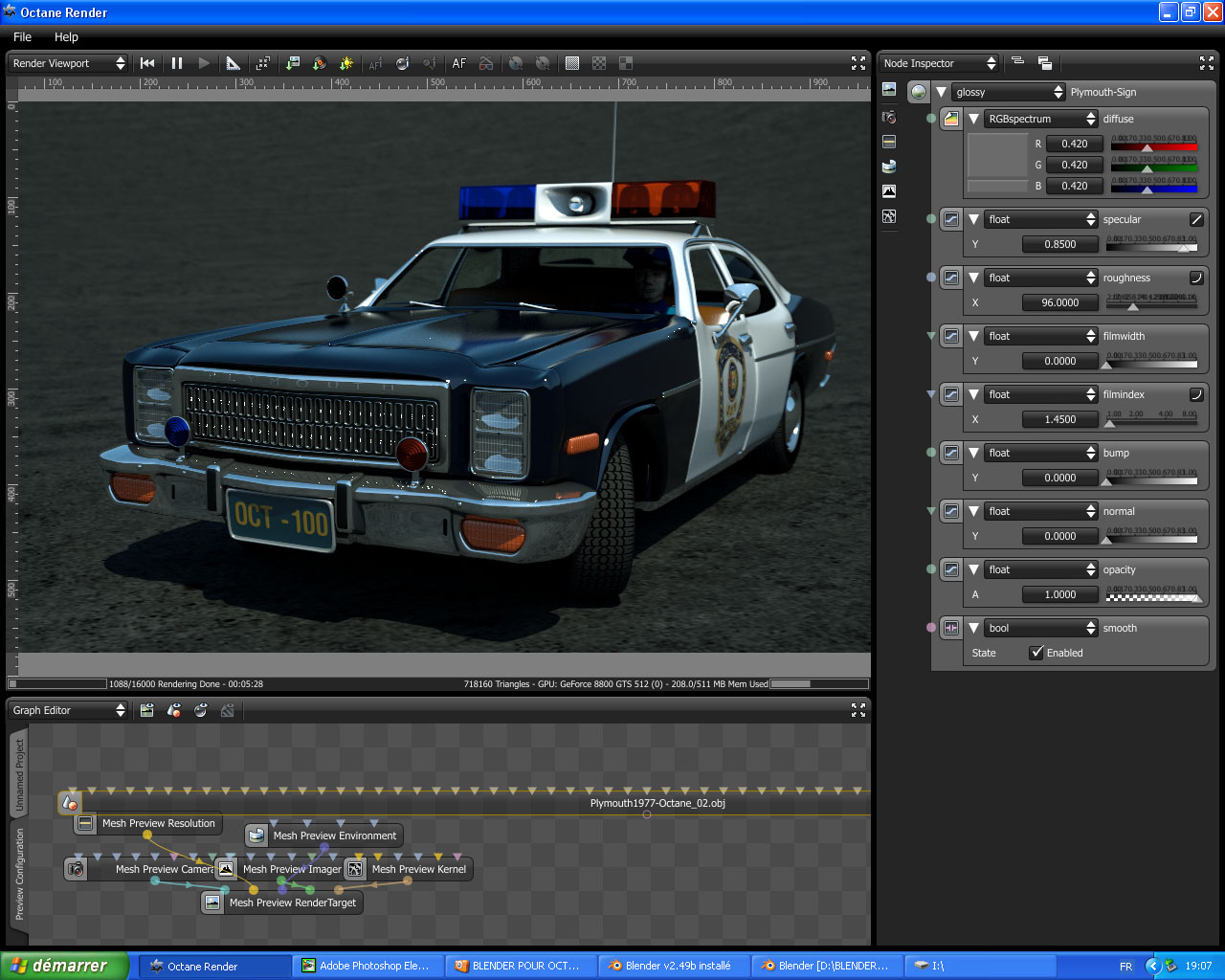
Task: Pause the render in the viewport toolbar
Action: (177, 63)
